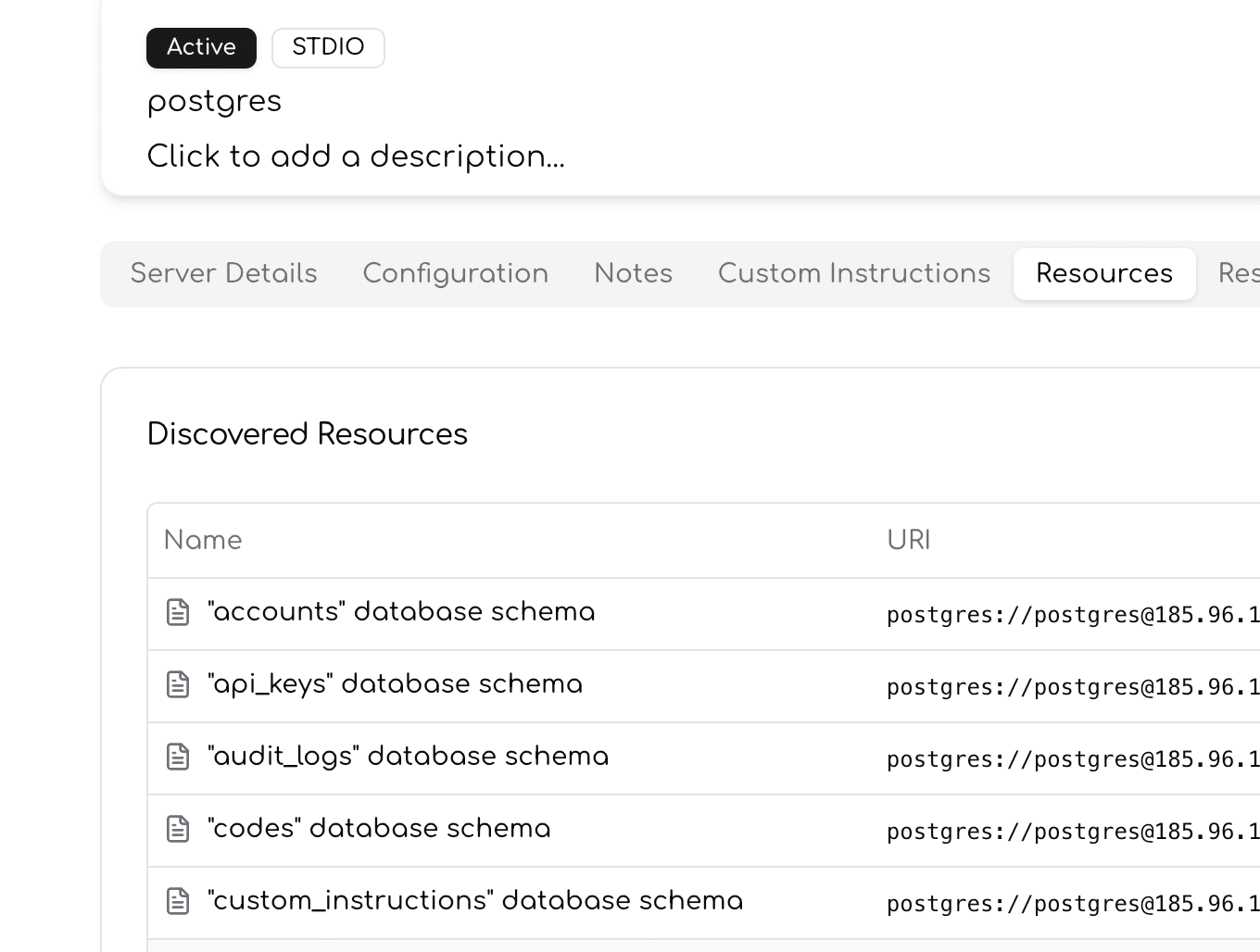The image size is (1260, 952).
Task: Click the document icon beside "accounts" database schema
Action: coord(177,611)
